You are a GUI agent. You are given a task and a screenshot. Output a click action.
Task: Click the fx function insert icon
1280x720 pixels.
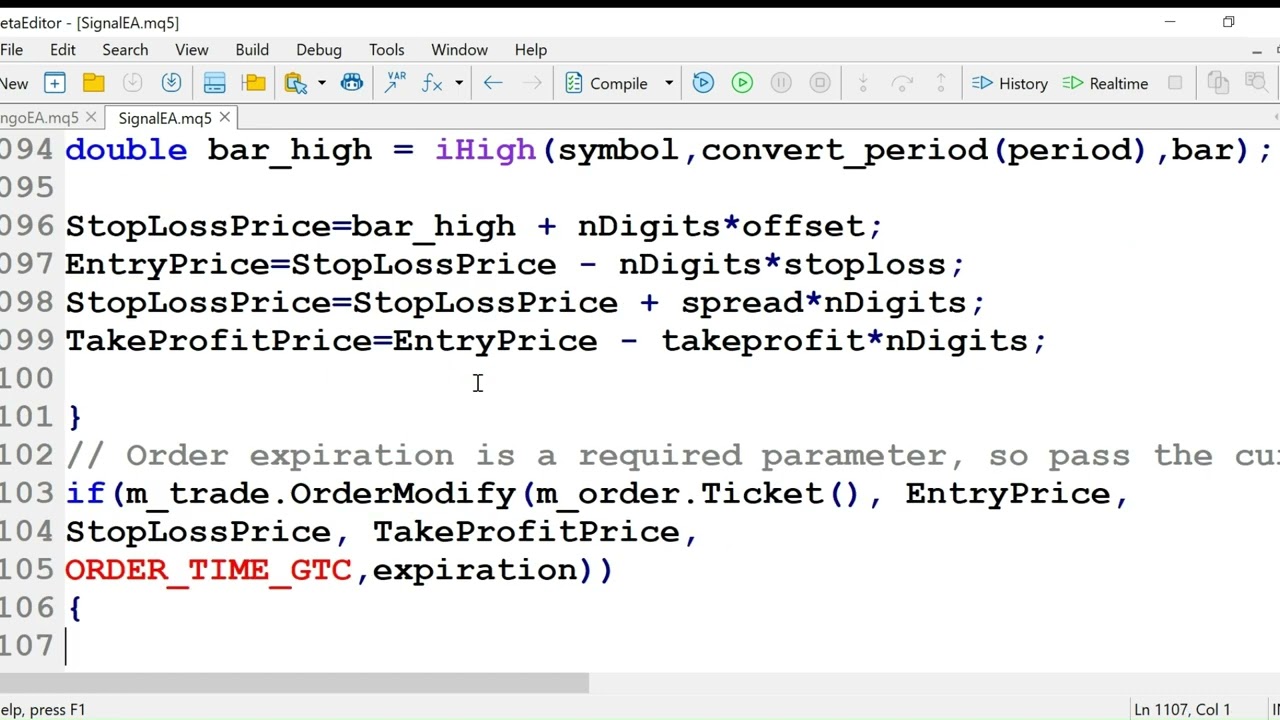(432, 83)
